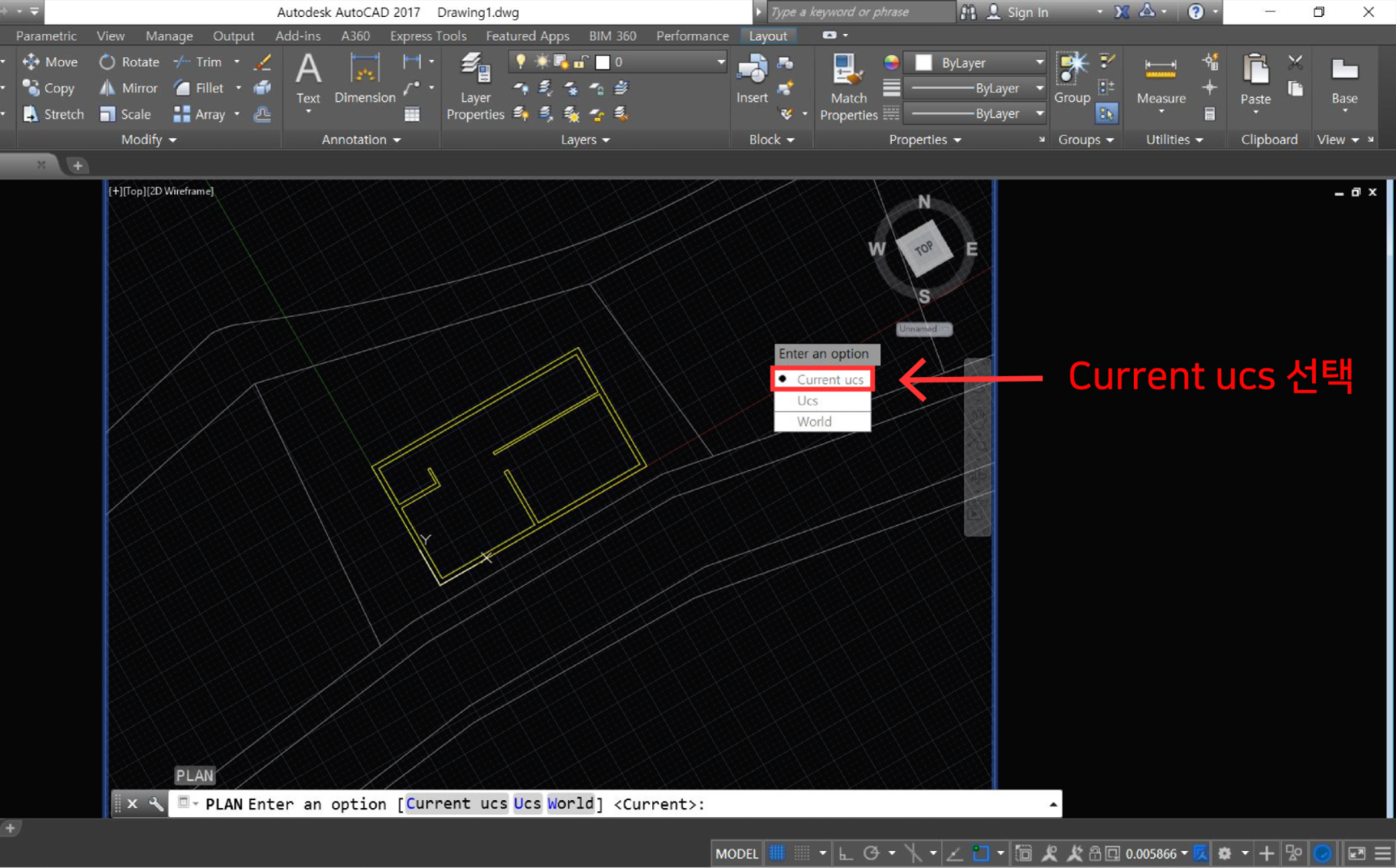Choose the Ucs option in popup
Screen dimensions: 1396x868
(x=822, y=400)
